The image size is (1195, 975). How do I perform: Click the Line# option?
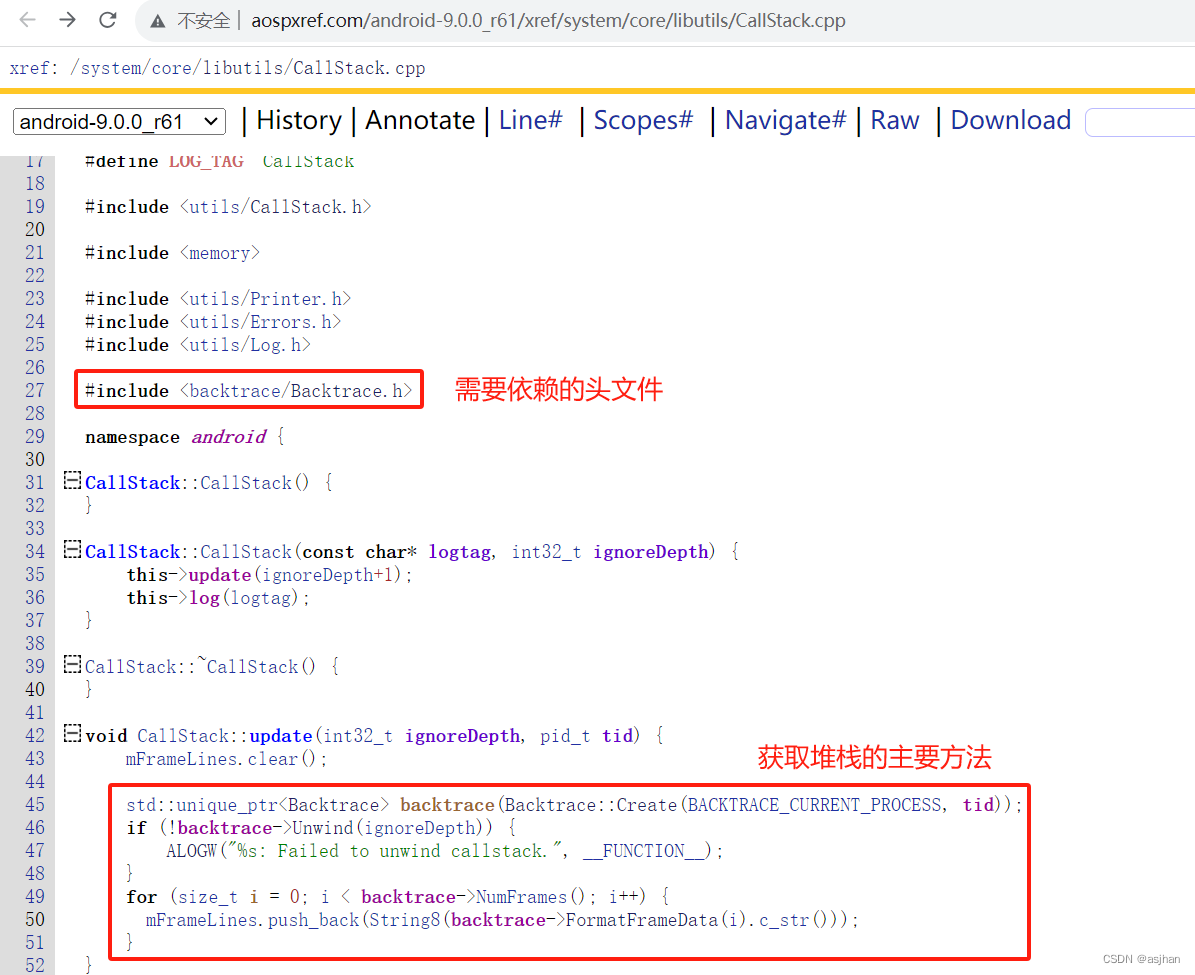click(x=530, y=120)
